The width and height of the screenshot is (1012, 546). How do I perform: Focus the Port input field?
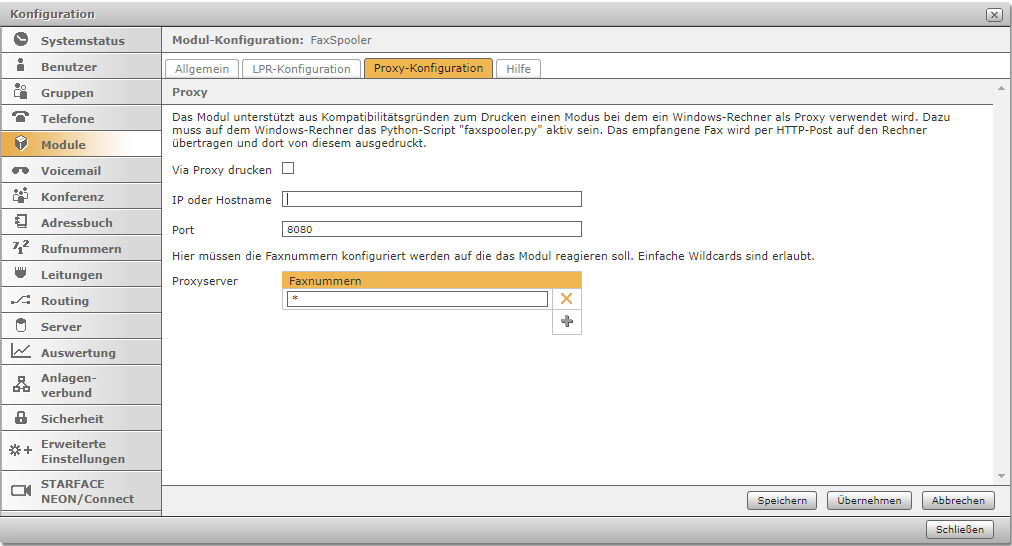click(x=431, y=229)
